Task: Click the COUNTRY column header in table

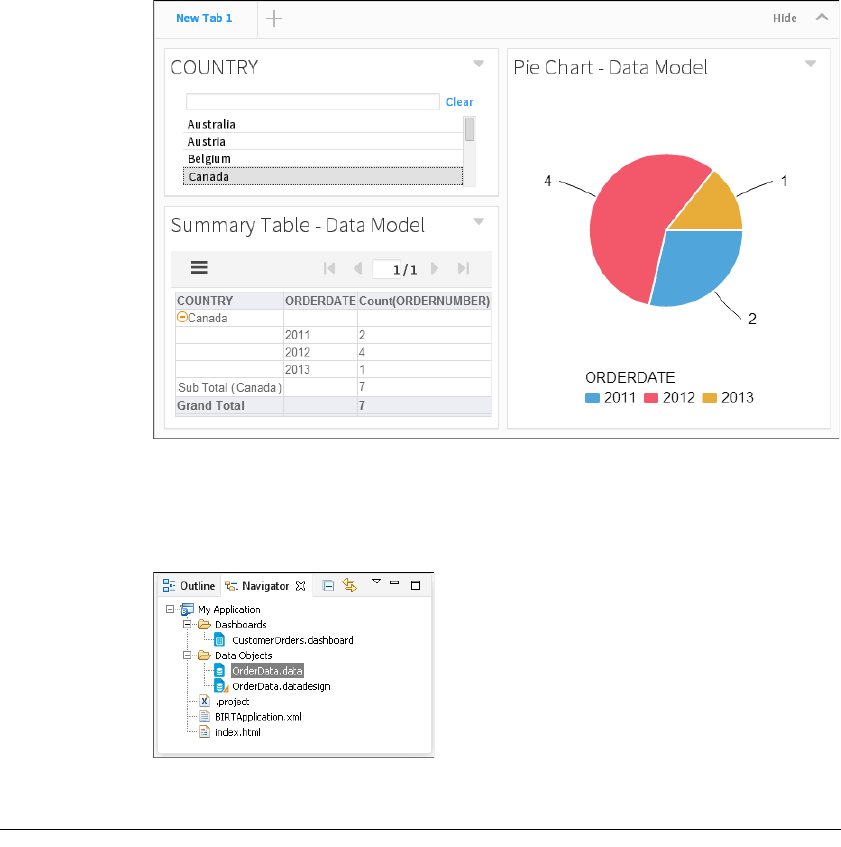Action: (x=230, y=301)
